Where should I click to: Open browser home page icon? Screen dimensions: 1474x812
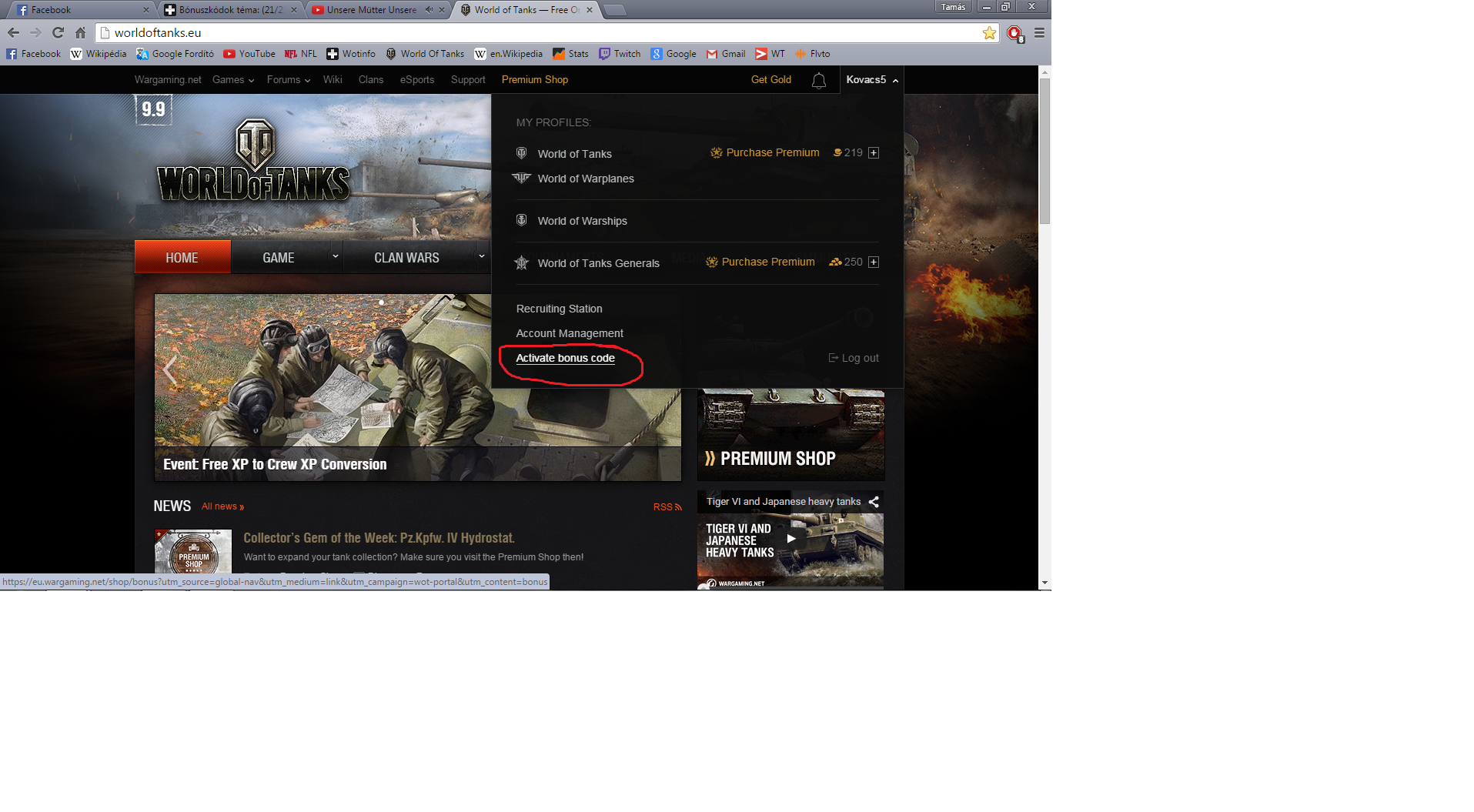pos(80,33)
